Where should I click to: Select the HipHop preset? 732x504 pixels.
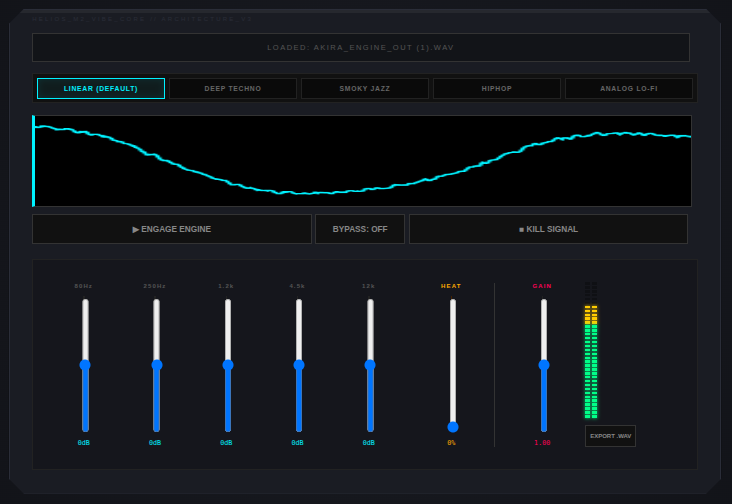tap(497, 89)
